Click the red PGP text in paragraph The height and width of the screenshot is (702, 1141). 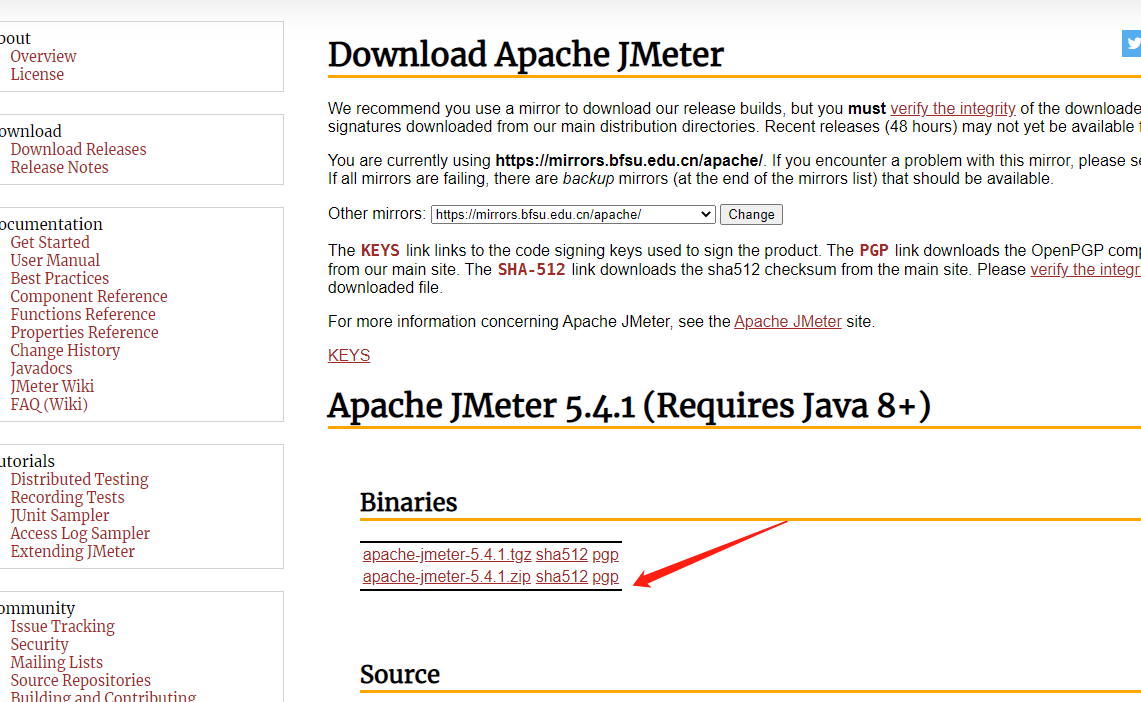click(874, 251)
